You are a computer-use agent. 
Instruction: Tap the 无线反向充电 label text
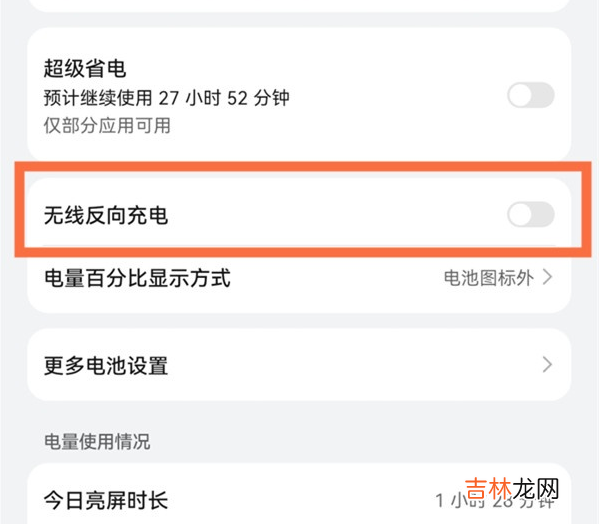pyautogui.click(x=106, y=214)
